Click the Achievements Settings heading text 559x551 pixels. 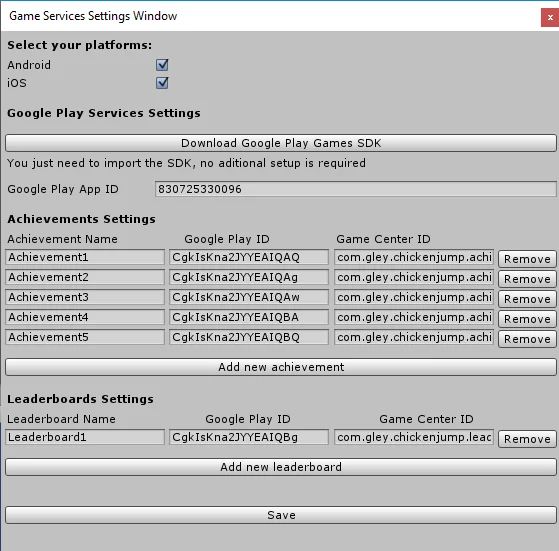pos(81,219)
